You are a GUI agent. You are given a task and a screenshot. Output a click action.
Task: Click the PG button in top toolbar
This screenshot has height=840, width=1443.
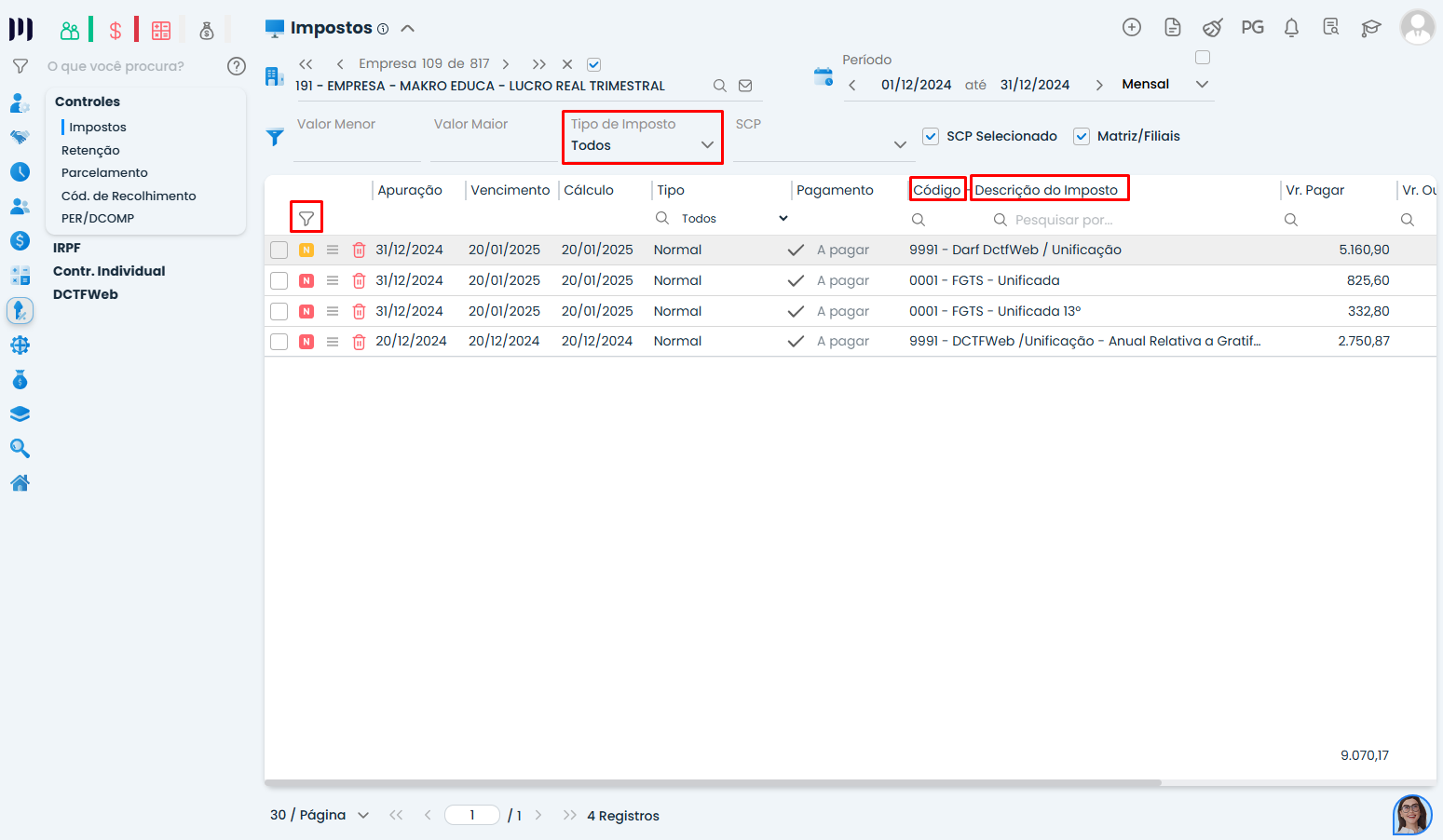pos(1252,28)
